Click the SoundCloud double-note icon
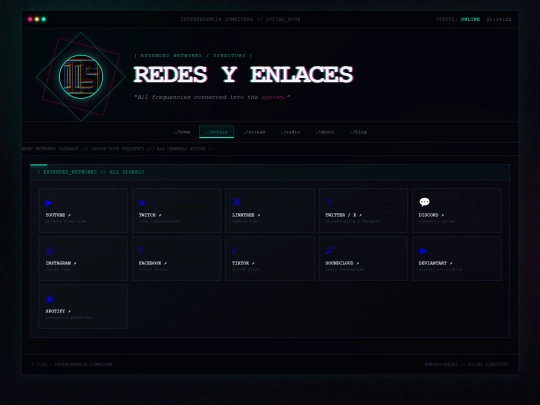Screen dimensions: 540x405 [x=329, y=250]
